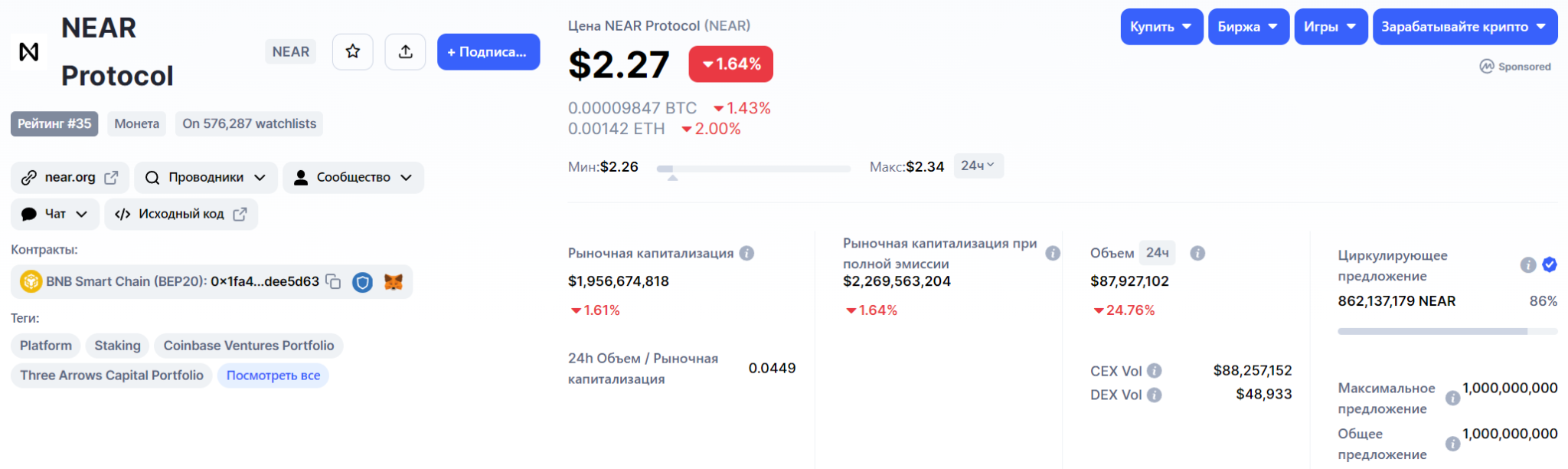The height and width of the screenshot is (469, 1568).
Task: Change the 24ч price range selector
Action: (978, 166)
